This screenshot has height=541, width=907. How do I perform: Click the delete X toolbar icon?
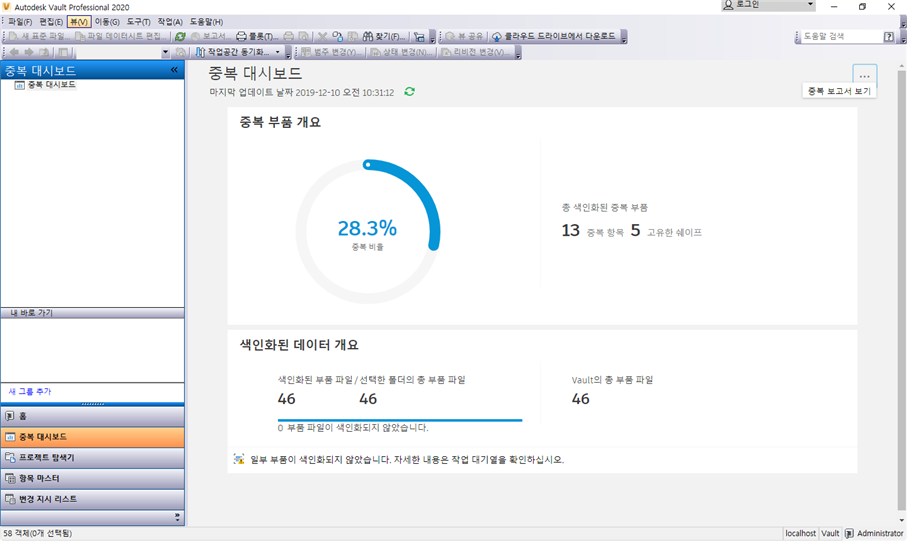pos(323,36)
